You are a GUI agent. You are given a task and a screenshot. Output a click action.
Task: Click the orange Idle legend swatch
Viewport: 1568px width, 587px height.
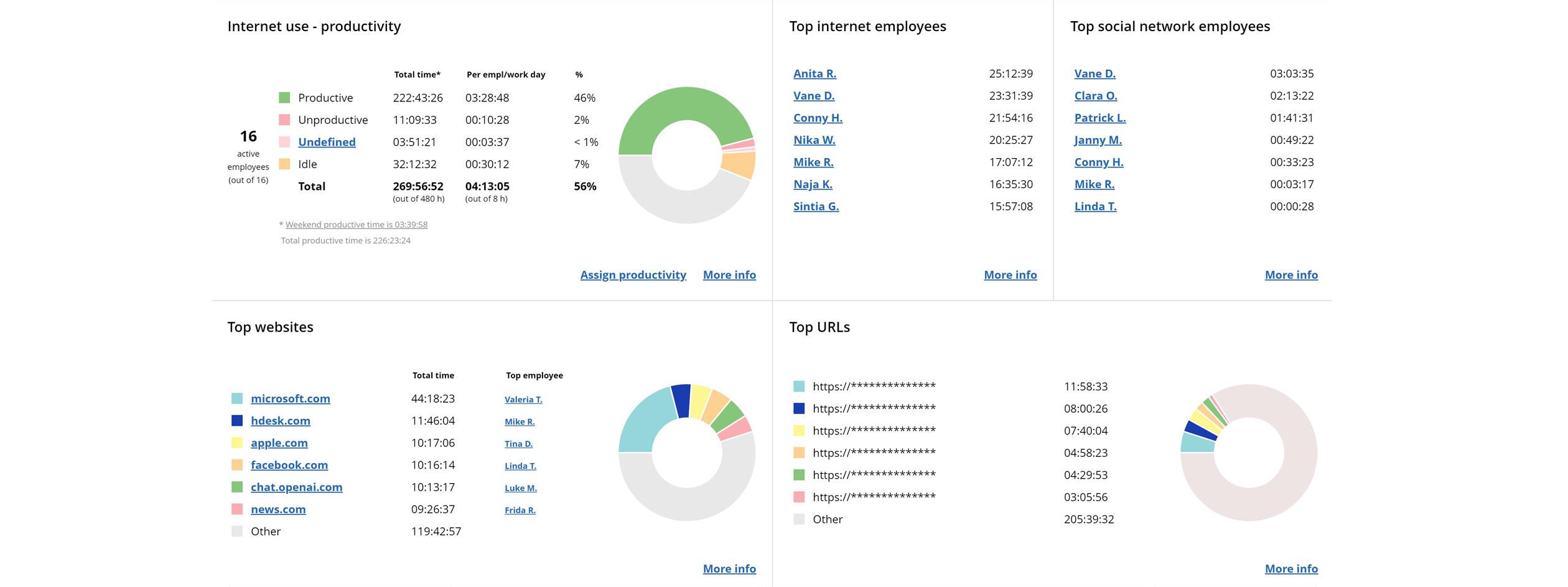[x=284, y=164]
